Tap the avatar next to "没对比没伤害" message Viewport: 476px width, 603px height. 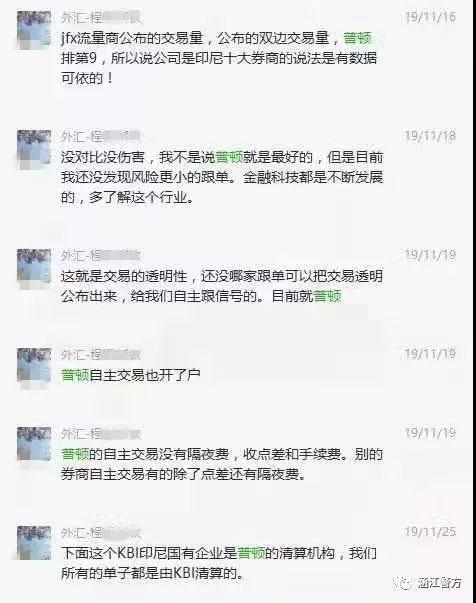(x=34, y=150)
